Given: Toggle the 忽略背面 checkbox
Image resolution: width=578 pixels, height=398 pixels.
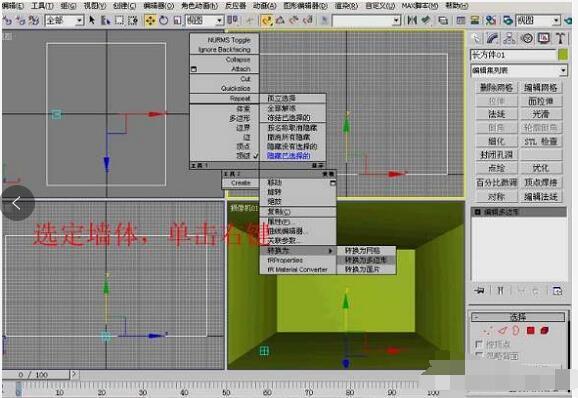Looking at the screenshot, I should [478, 355].
